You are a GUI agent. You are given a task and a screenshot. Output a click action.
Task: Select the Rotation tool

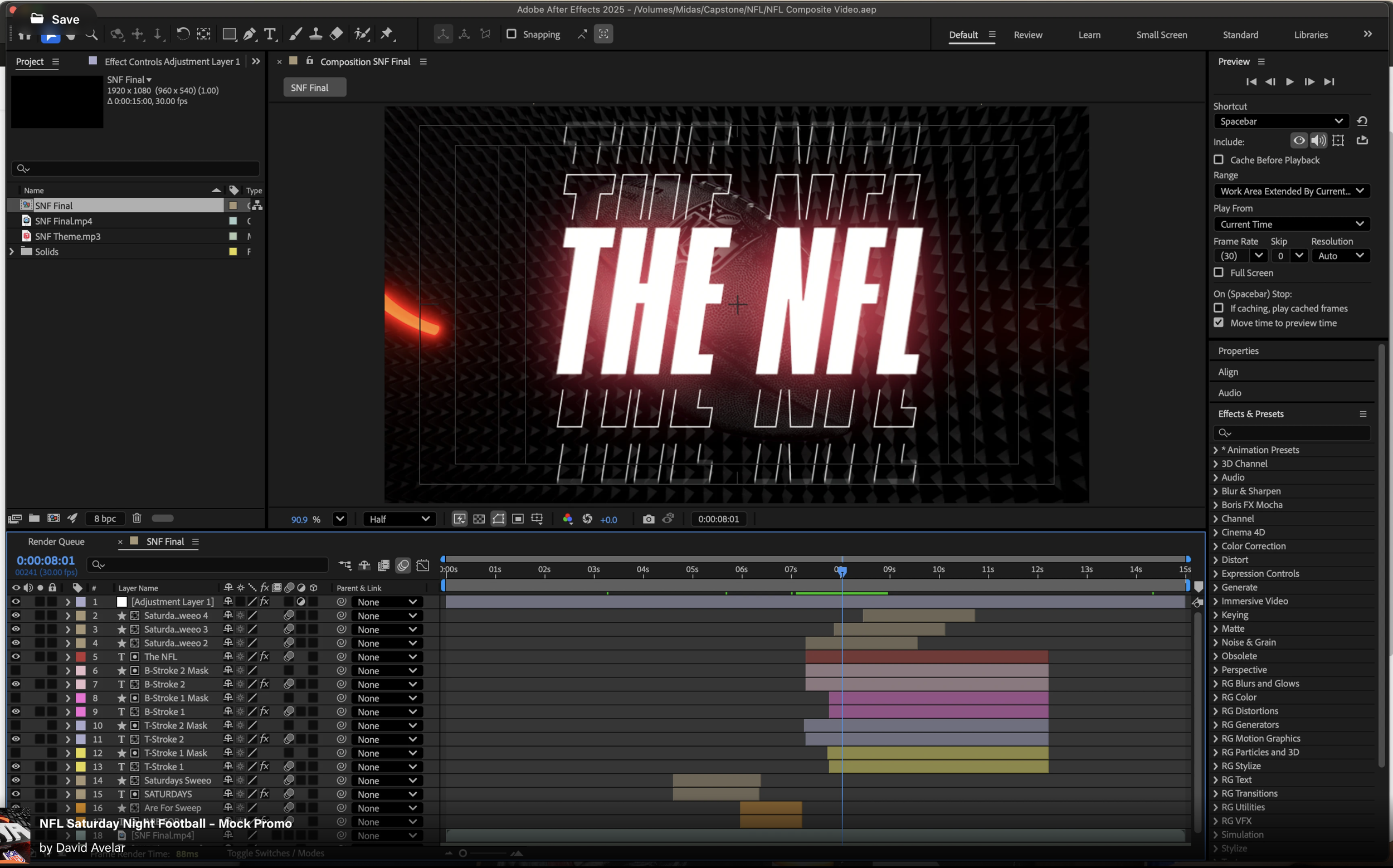point(183,35)
